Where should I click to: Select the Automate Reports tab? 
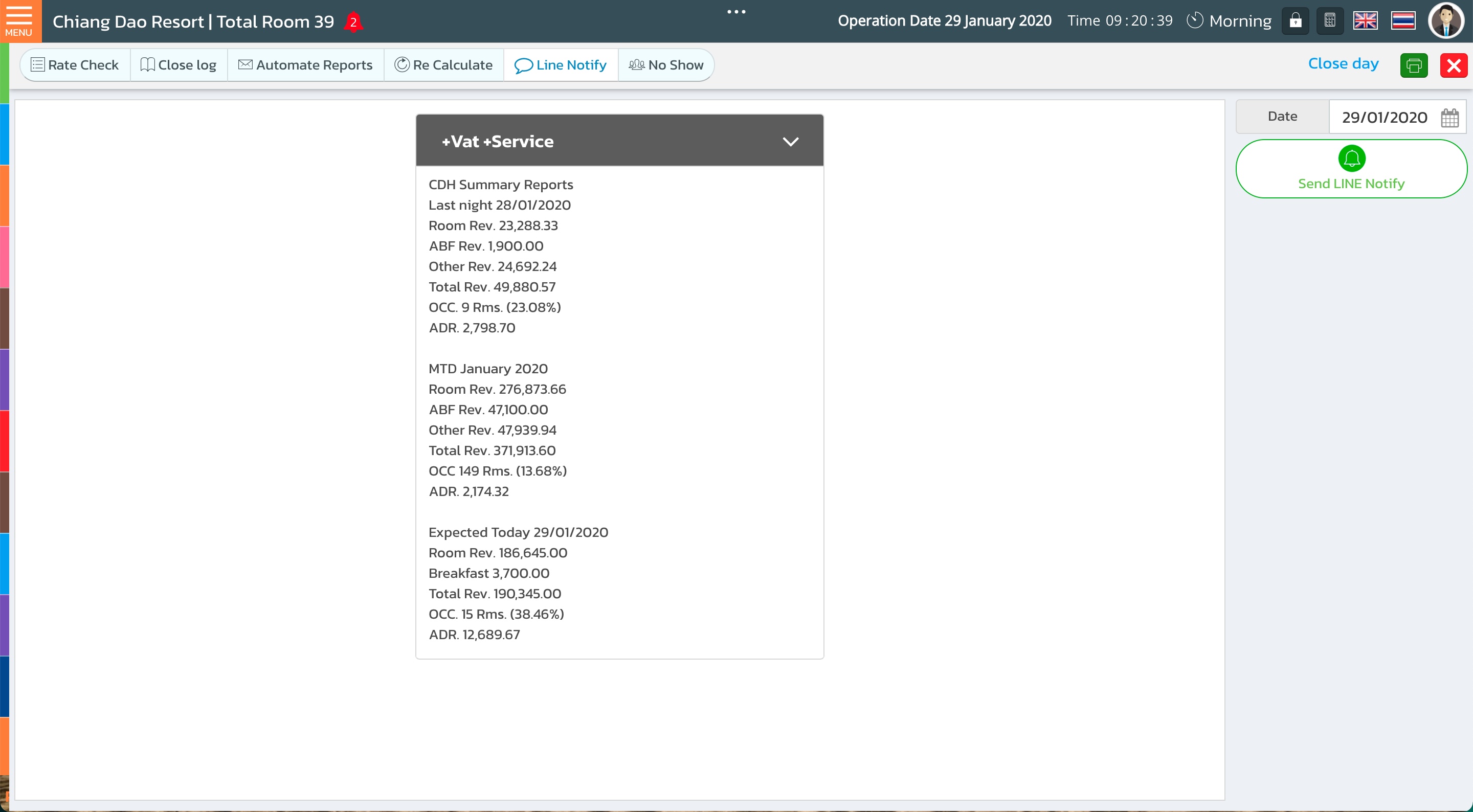[x=305, y=65]
